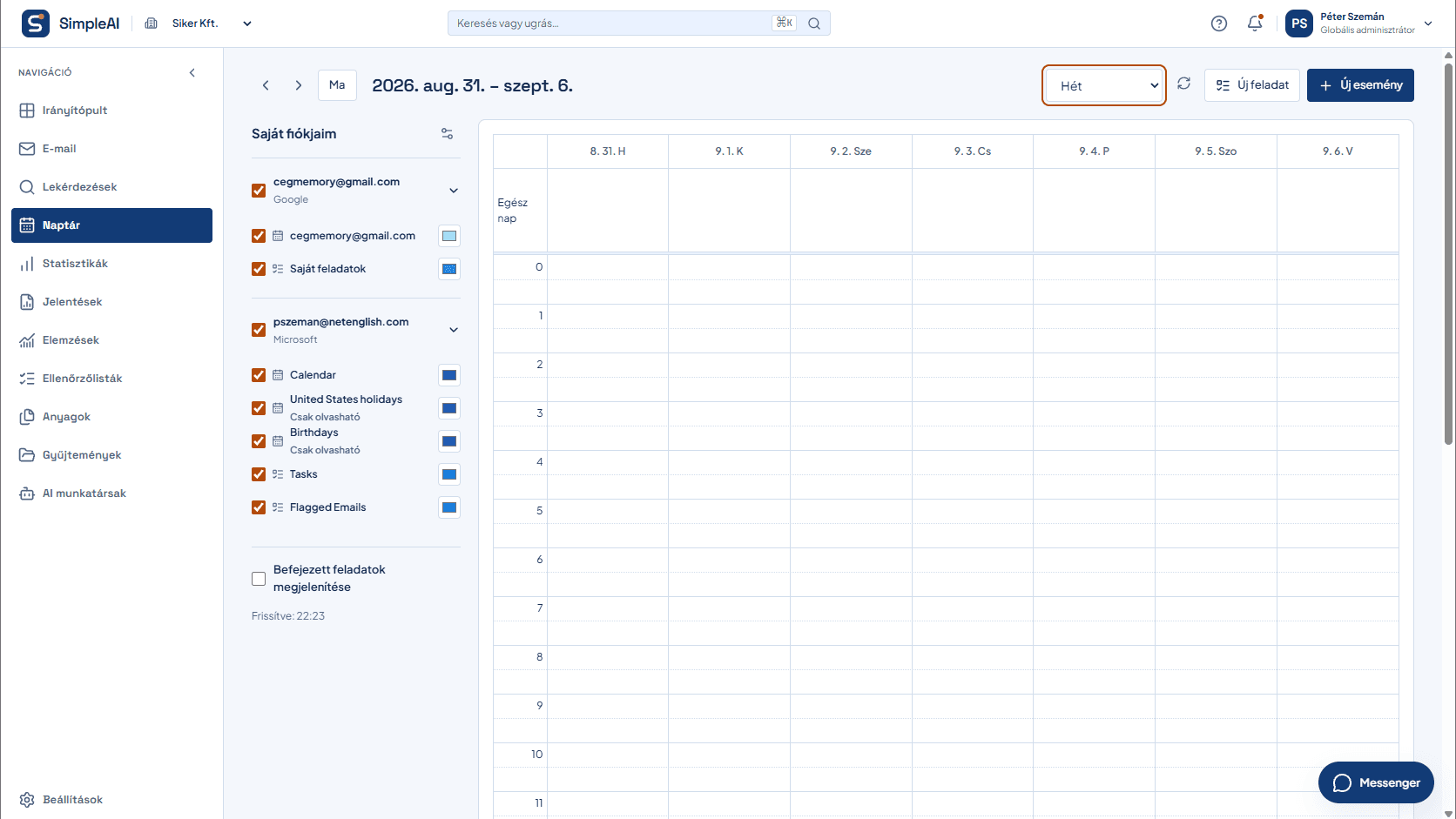Viewport: 1456px width, 819px height.
Task: Click the calendar refresh icon
Action: pyautogui.click(x=1183, y=84)
